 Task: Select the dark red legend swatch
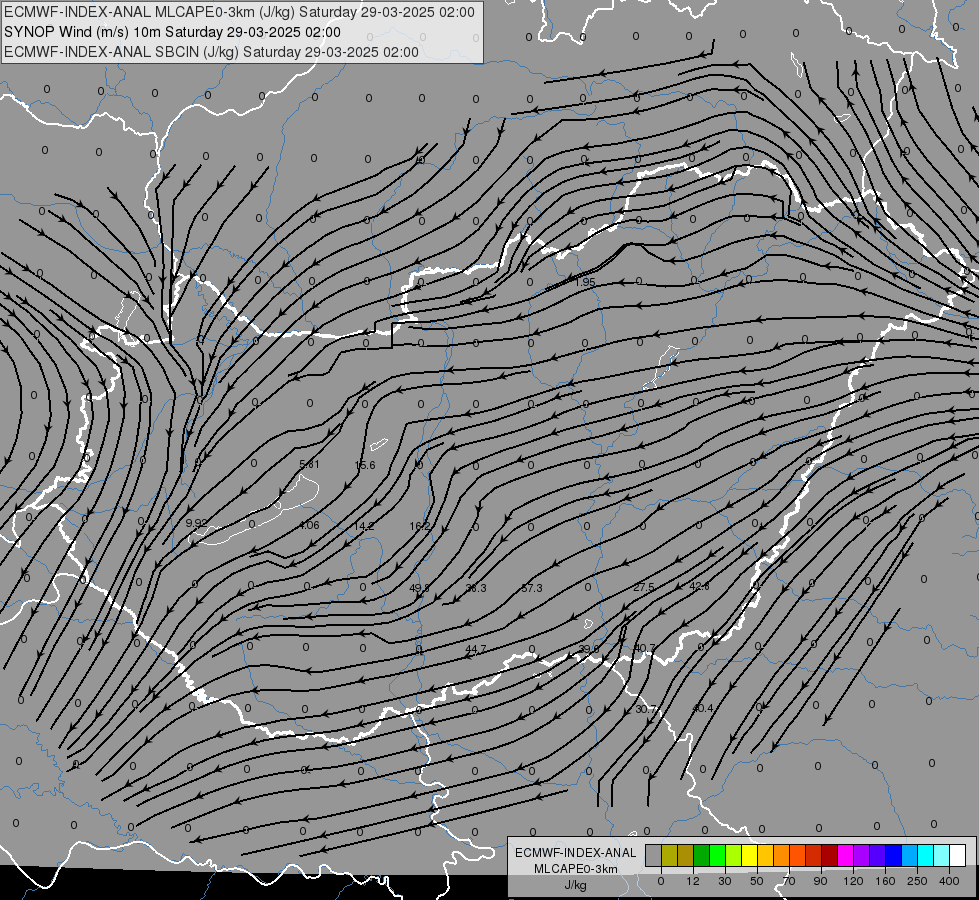[830, 855]
